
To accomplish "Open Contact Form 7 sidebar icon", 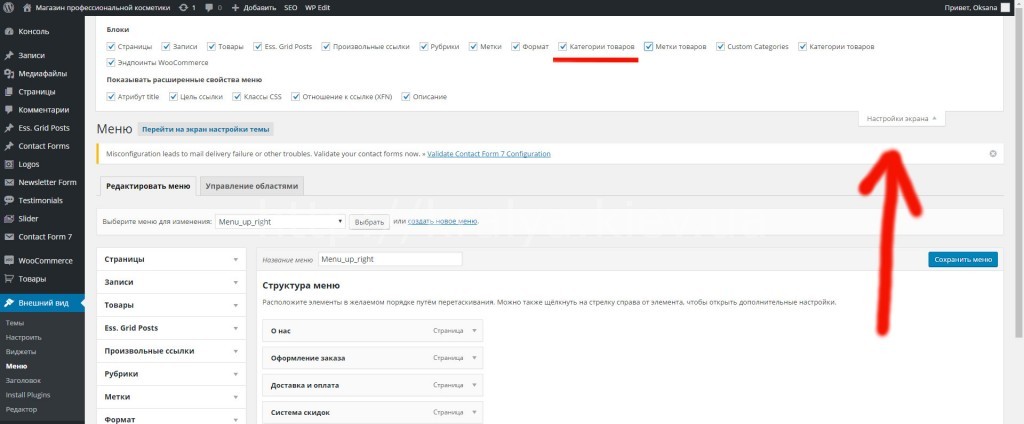I will pos(9,236).
